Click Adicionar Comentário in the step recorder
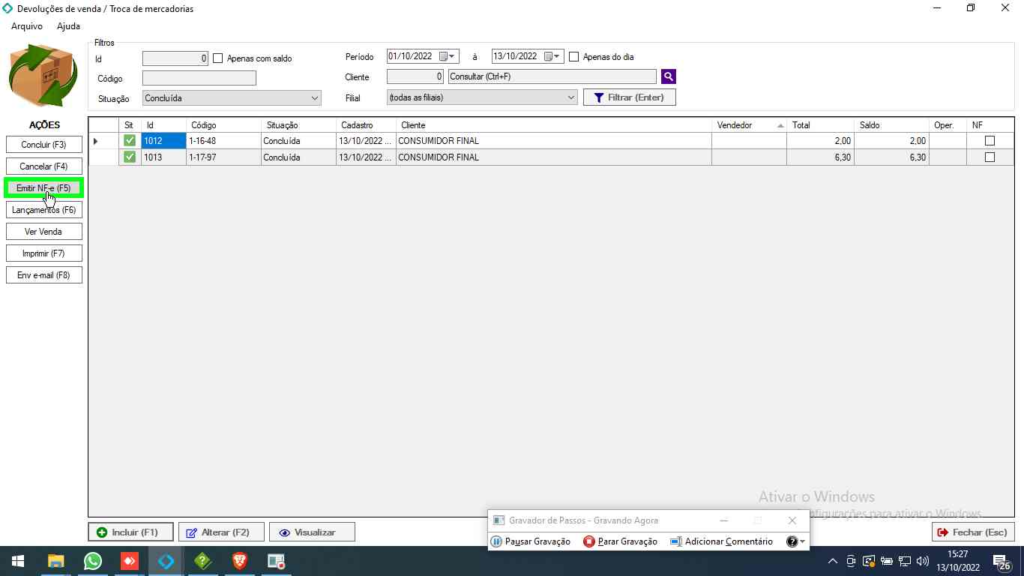The image size is (1024, 576). 721,541
